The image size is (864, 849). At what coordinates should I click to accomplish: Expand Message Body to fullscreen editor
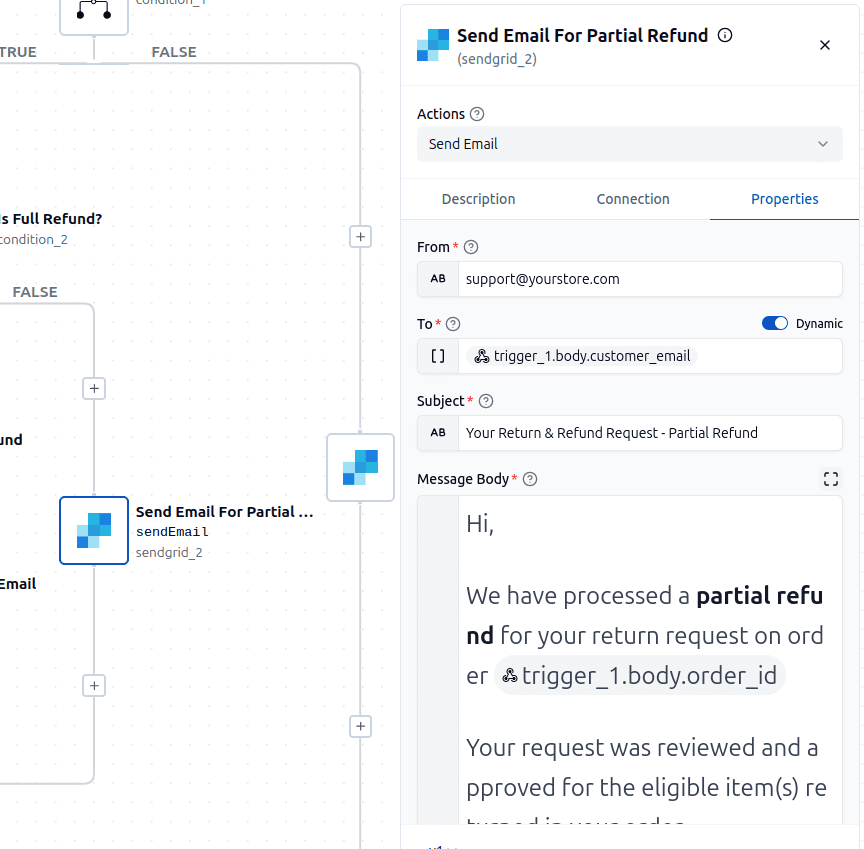coord(830,479)
